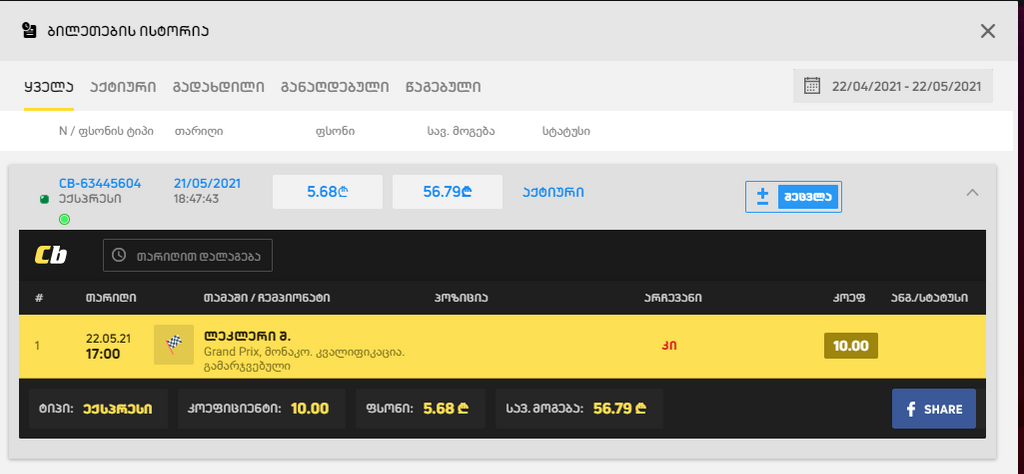This screenshot has width=1024, height=474.
Task: Click the red კი selection text
Action: [669, 346]
